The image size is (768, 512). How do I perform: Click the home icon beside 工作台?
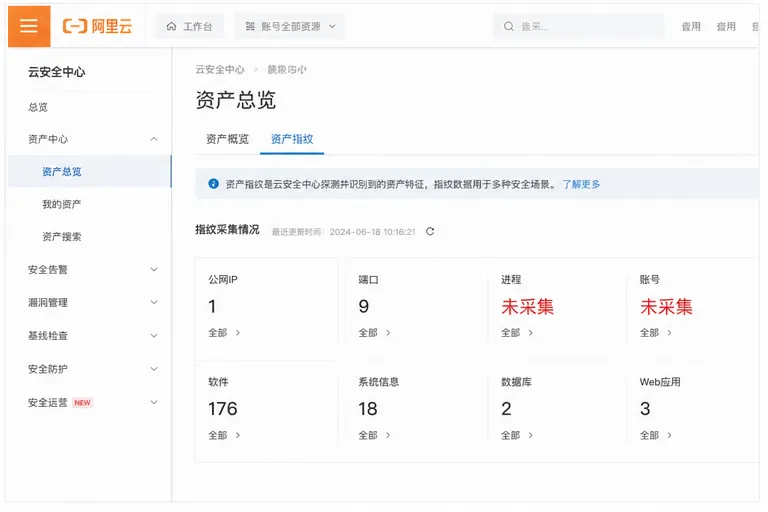[x=171, y=26]
